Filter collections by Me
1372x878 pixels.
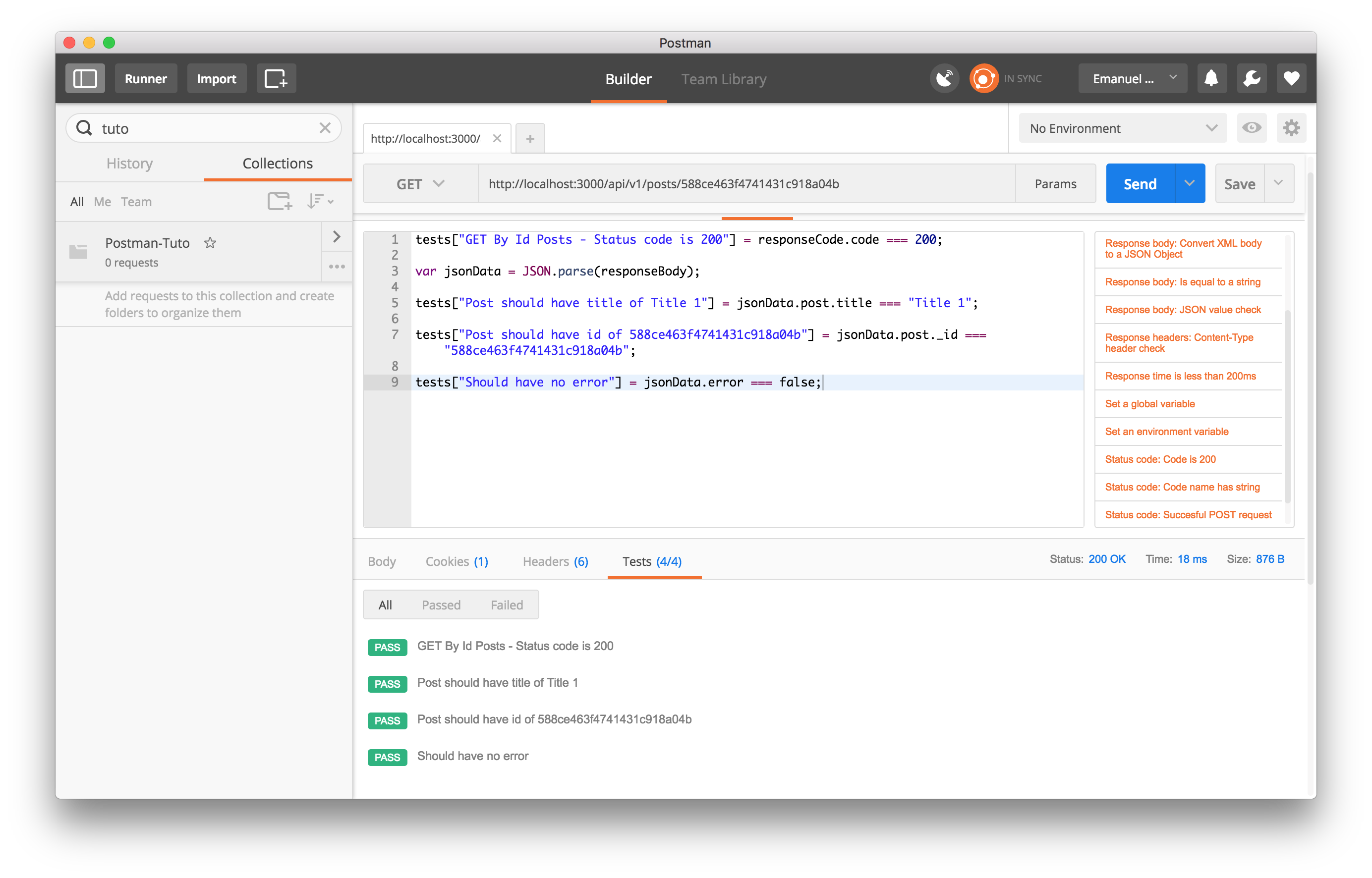[102, 202]
